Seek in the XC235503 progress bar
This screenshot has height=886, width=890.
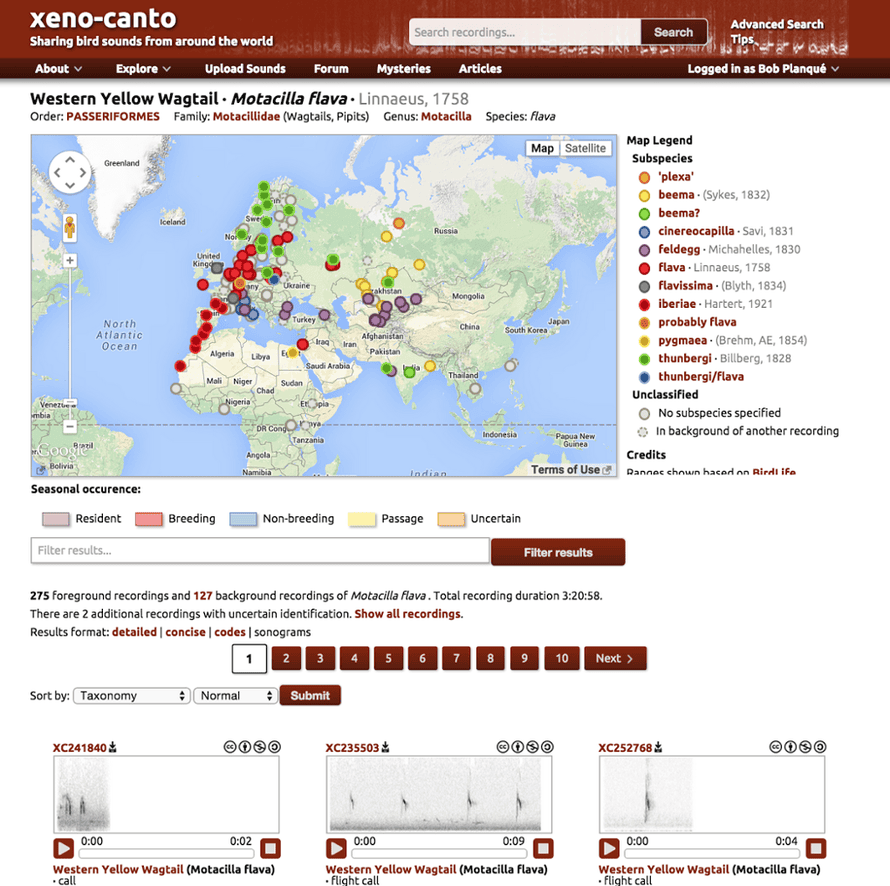pos(439,853)
